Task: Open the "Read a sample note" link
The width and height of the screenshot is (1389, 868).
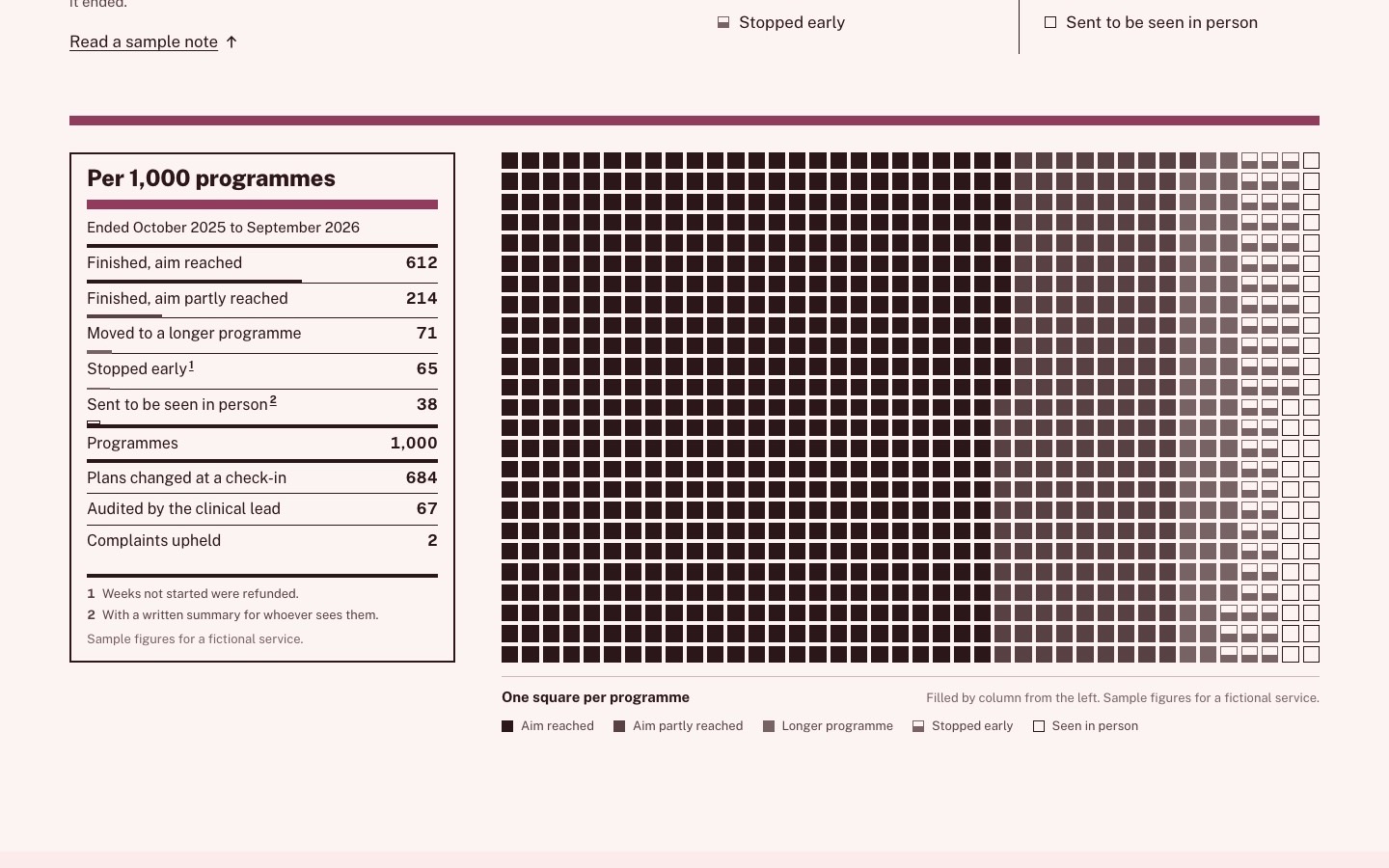Action: 144,41
